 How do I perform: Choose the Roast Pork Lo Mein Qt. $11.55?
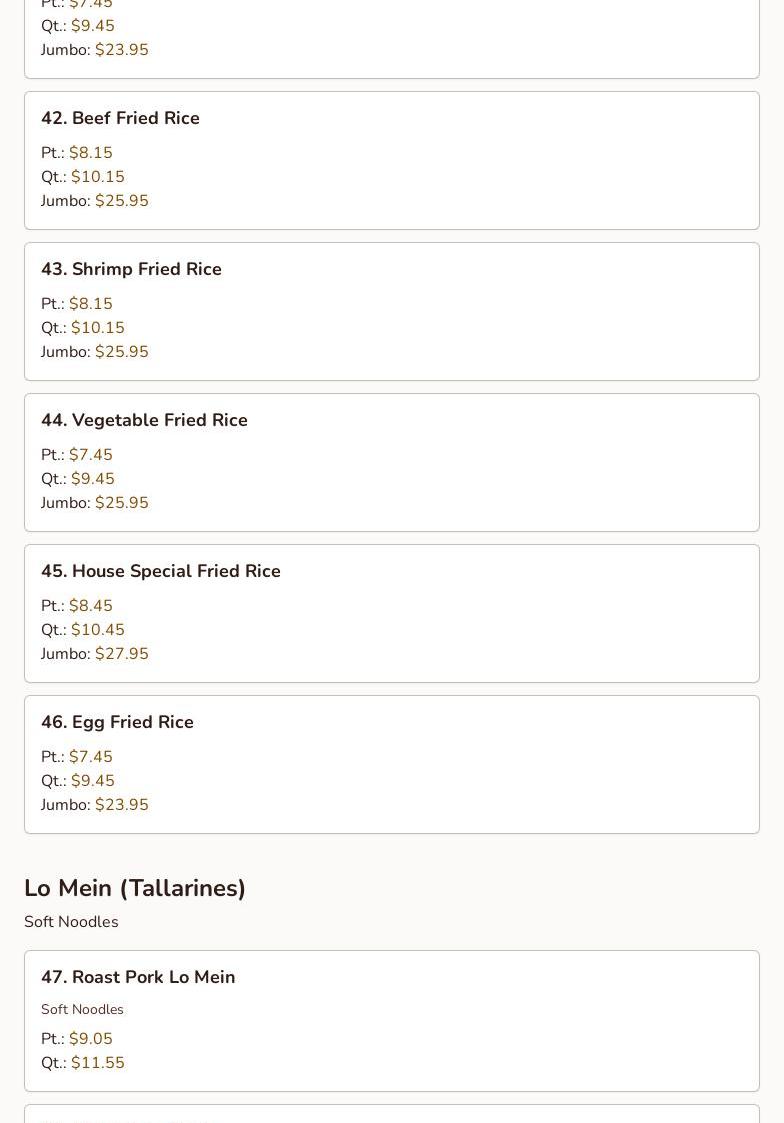(x=97, y=1063)
